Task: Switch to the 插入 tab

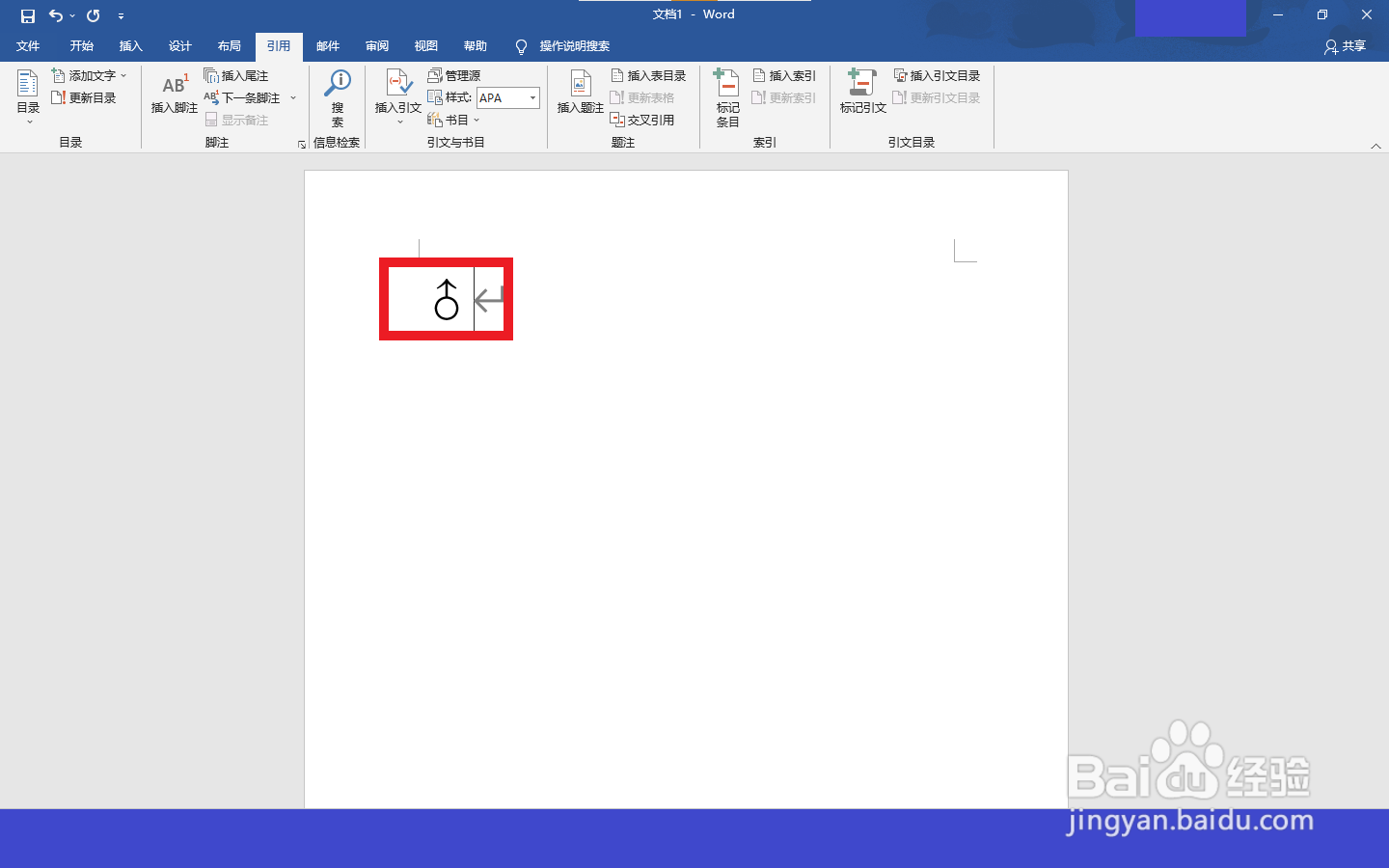Action: coord(130,46)
